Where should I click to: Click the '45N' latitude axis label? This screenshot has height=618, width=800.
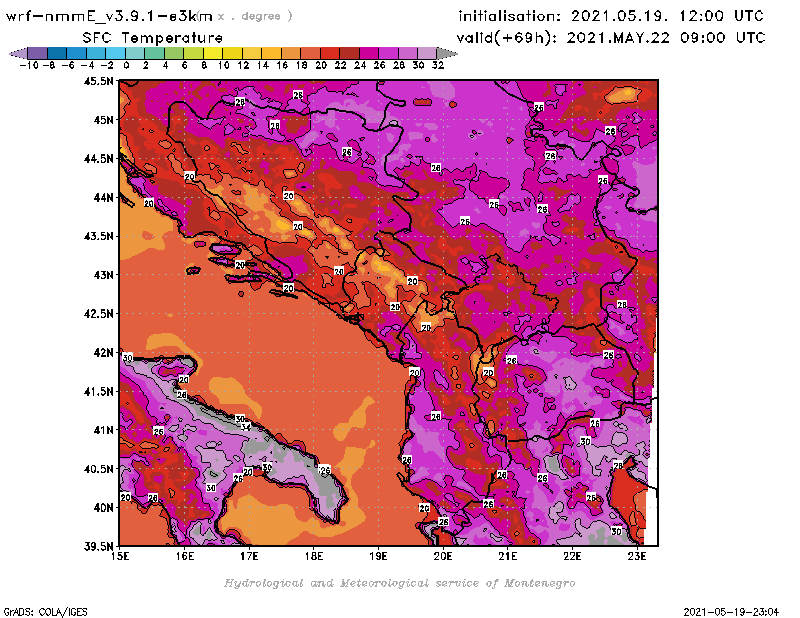(103, 120)
